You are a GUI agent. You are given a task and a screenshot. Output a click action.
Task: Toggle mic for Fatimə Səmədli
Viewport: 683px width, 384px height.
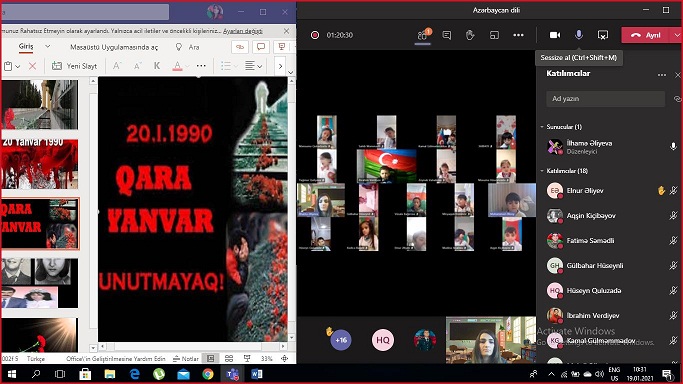[x=673, y=240]
